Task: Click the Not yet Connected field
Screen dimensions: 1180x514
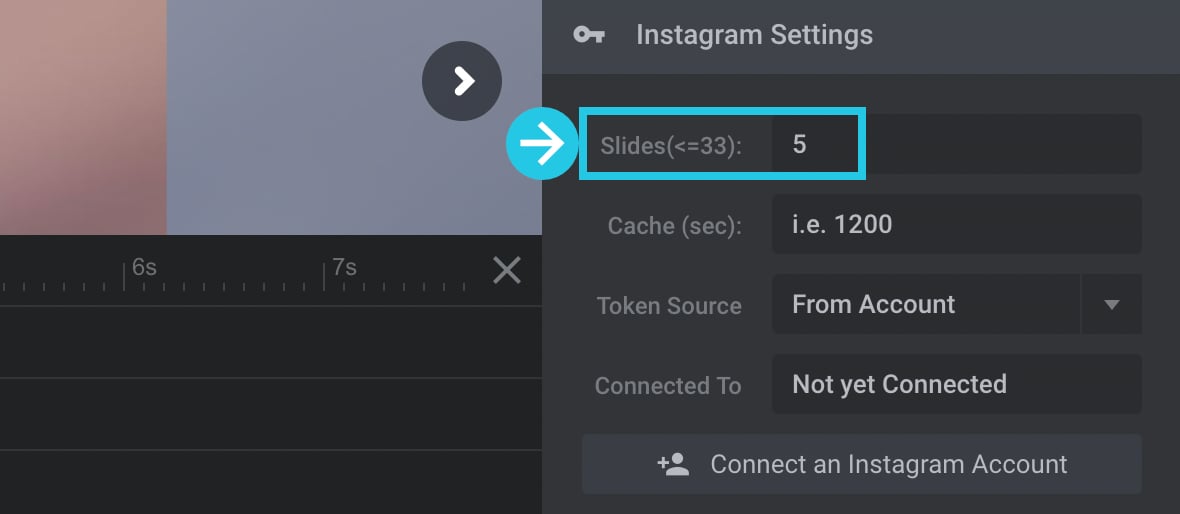Action: [x=956, y=384]
